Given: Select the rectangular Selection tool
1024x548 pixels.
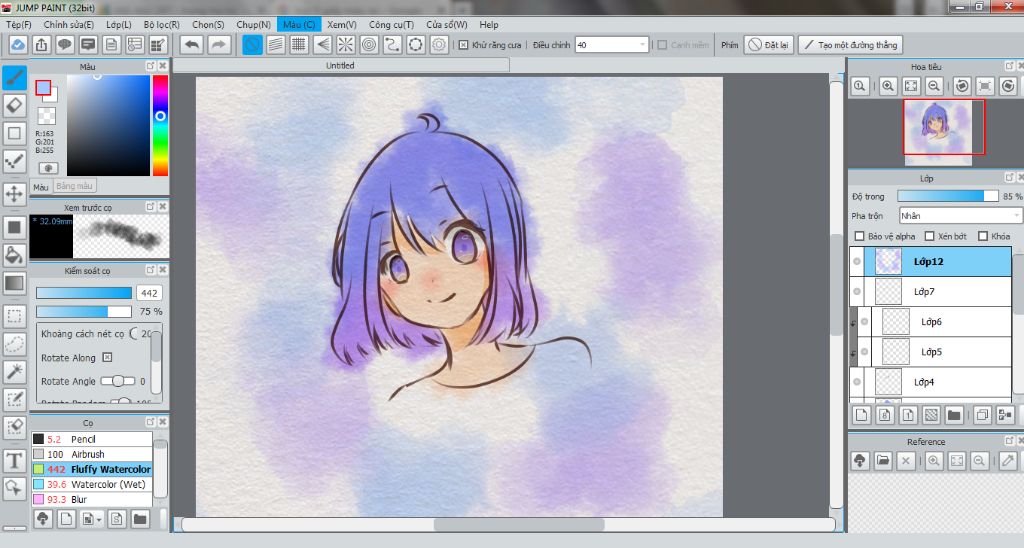Looking at the screenshot, I should coord(14,317).
